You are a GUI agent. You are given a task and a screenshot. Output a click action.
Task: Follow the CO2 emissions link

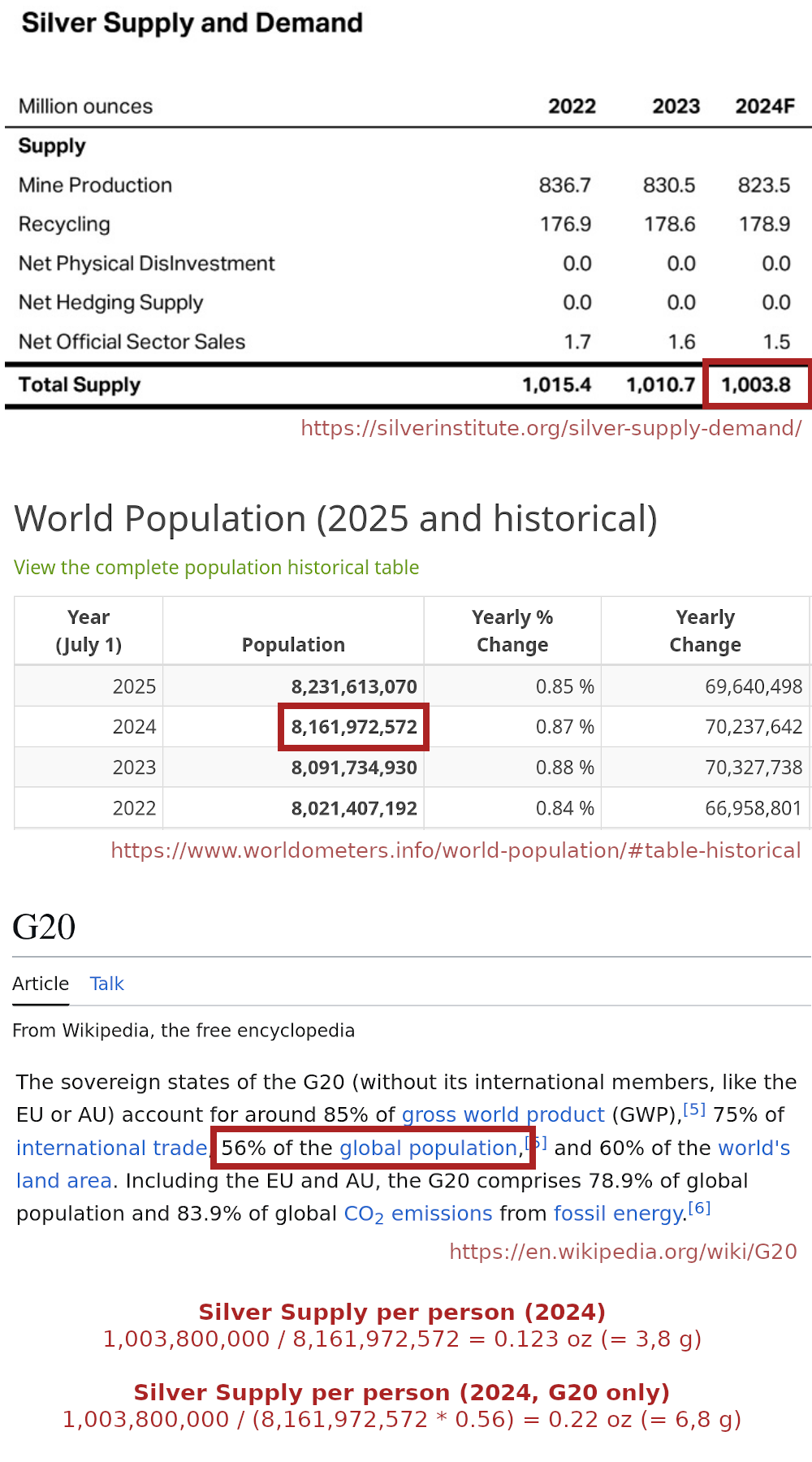coord(418,1213)
